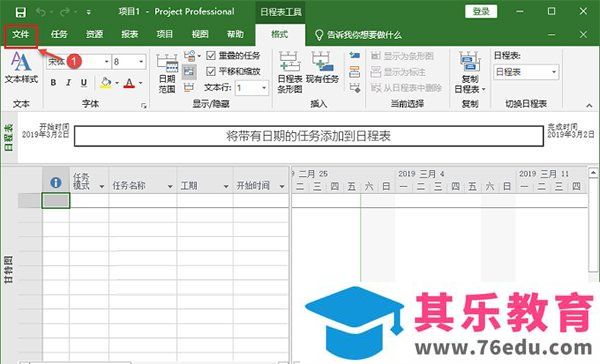Click the detailed timeline icon left of 平移和缩放

(x=189, y=71)
